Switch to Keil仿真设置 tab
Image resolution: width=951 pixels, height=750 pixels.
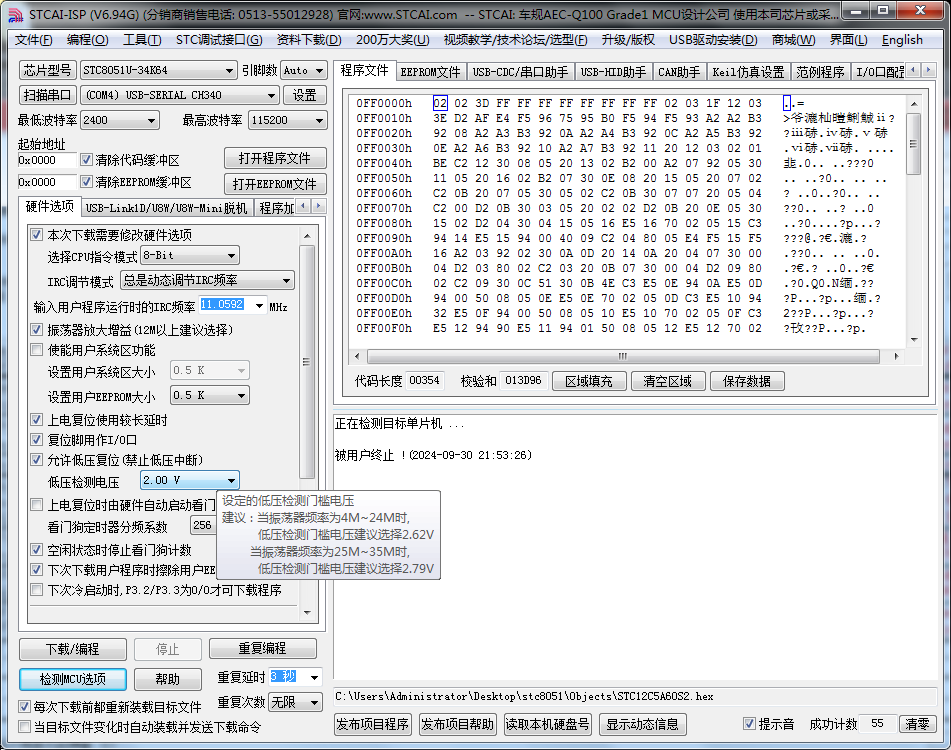(x=748, y=72)
